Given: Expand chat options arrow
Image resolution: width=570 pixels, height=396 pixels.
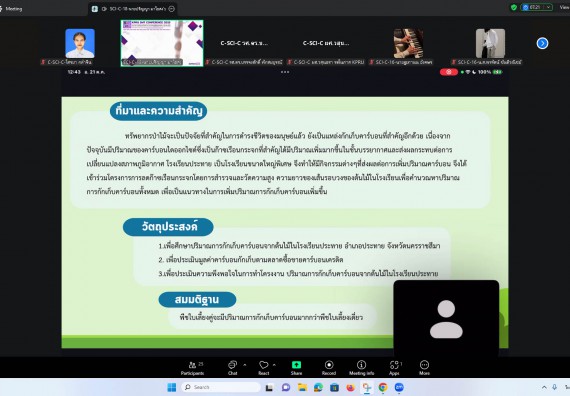Looking at the screenshot, I should [x=245, y=364].
